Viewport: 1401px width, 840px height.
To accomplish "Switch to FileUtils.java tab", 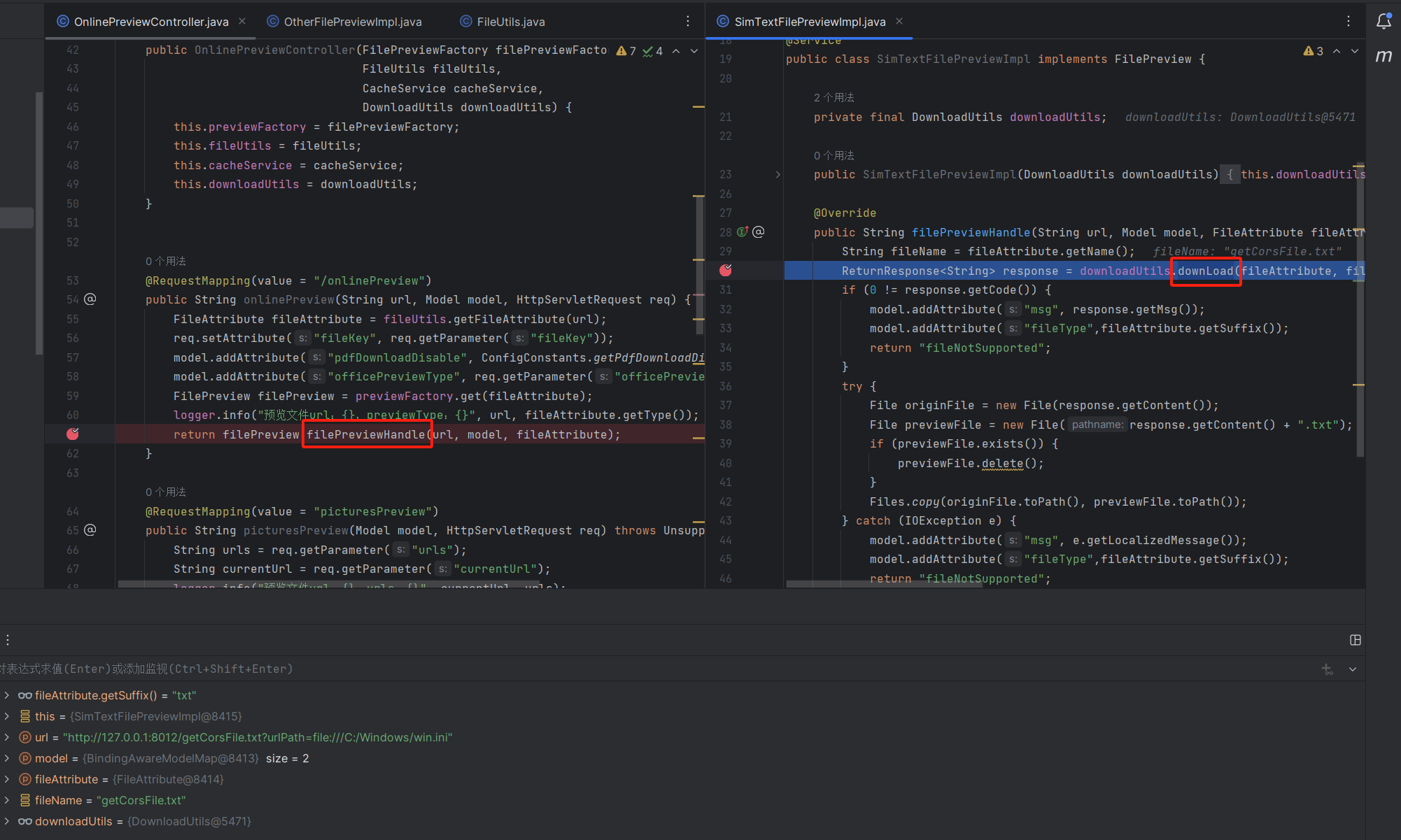I will tap(502, 22).
